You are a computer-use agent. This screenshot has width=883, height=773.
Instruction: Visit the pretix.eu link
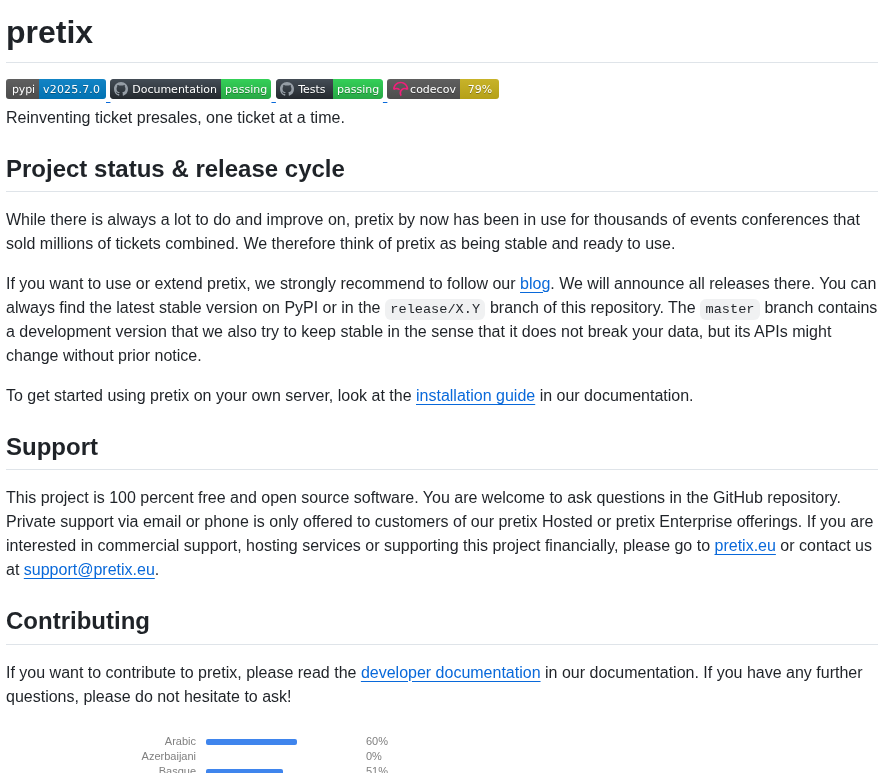click(x=744, y=546)
